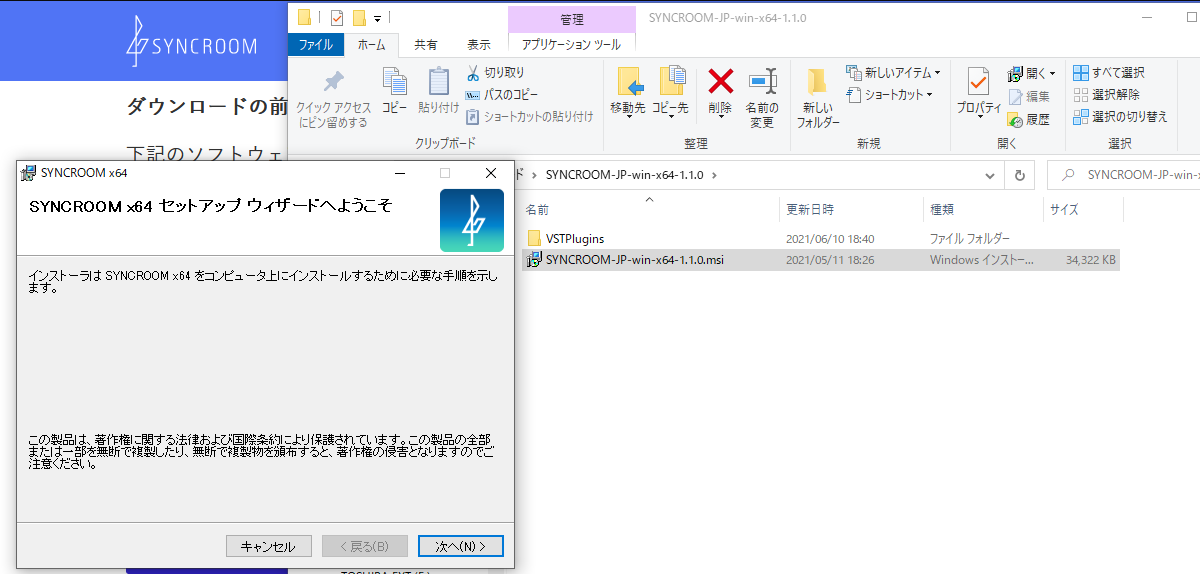Open the Application Tools (アプリケーション ツール) tab
This screenshot has height=574, width=1200.
point(571,45)
